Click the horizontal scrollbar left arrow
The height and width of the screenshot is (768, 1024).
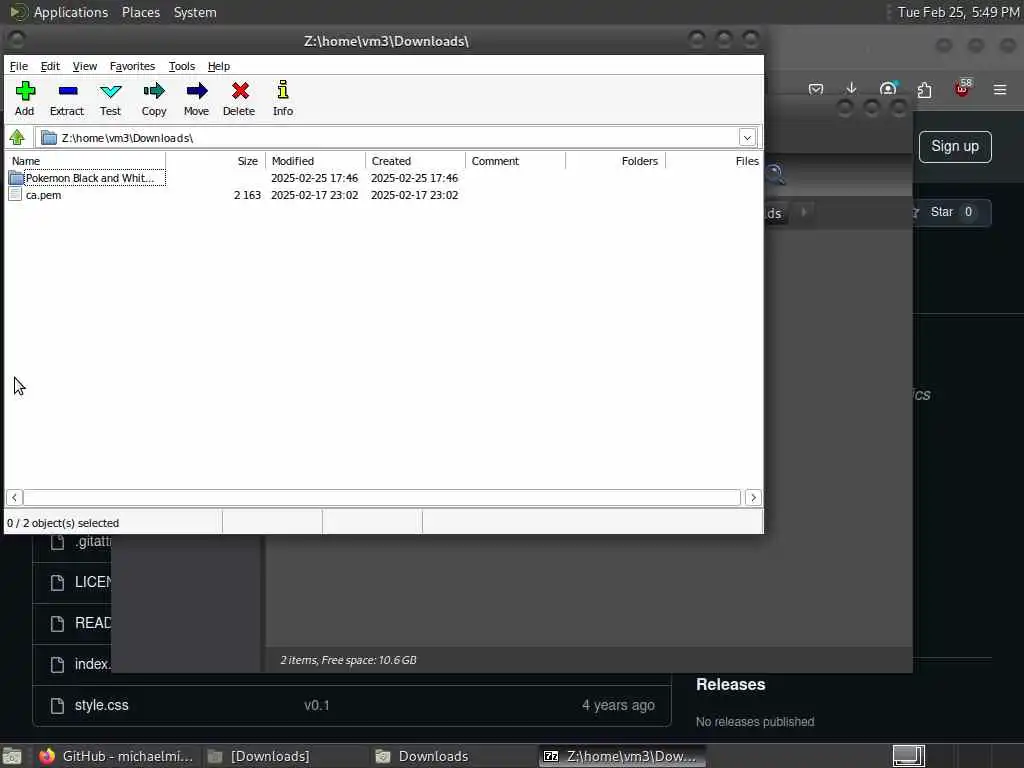point(14,498)
